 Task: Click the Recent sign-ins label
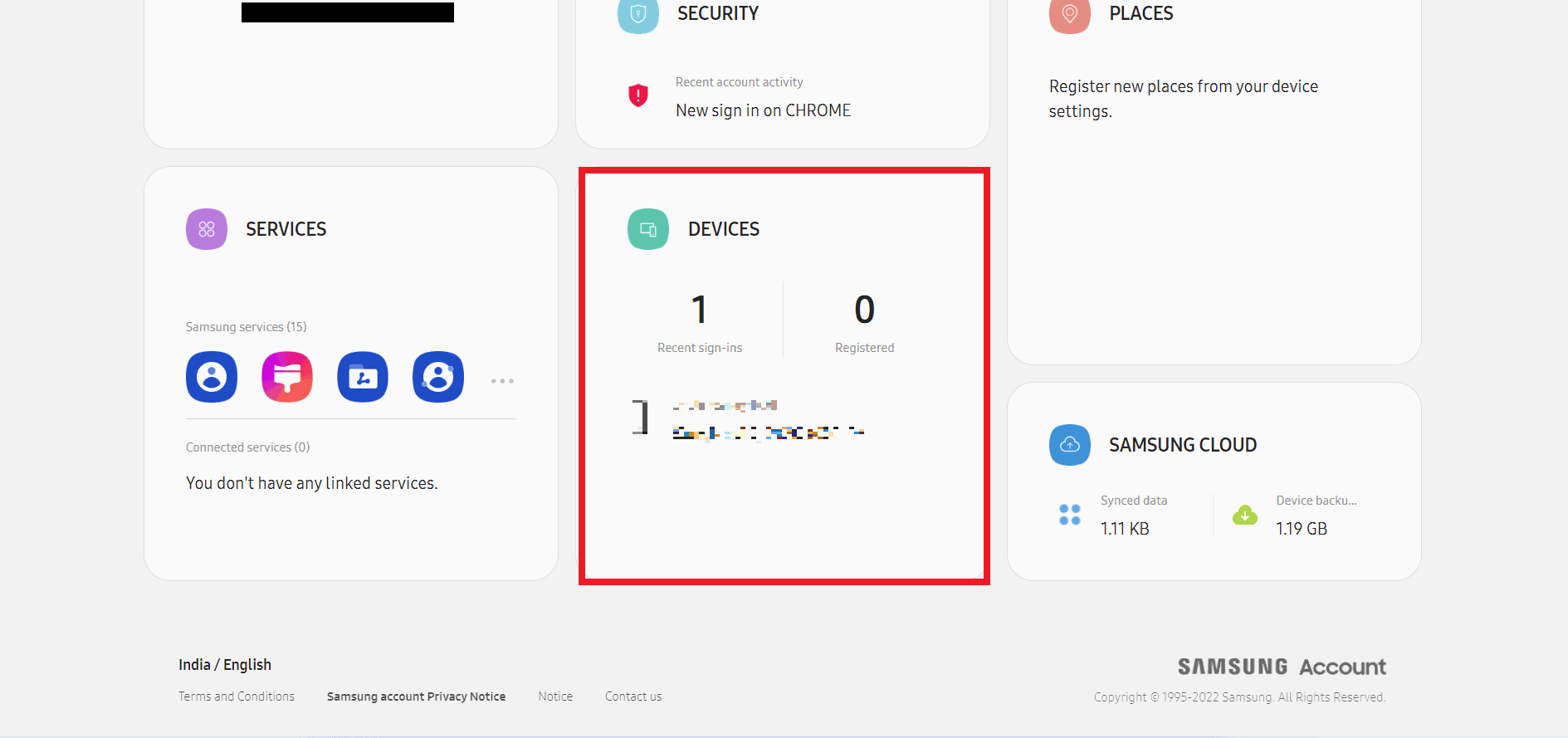point(700,348)
